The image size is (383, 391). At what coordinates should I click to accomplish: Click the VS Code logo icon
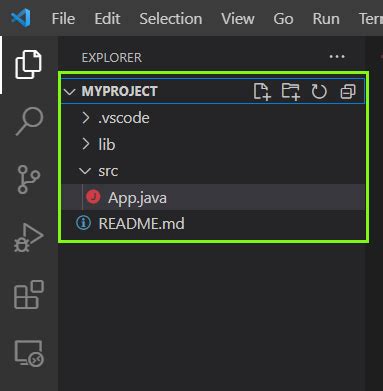[21, 18]
